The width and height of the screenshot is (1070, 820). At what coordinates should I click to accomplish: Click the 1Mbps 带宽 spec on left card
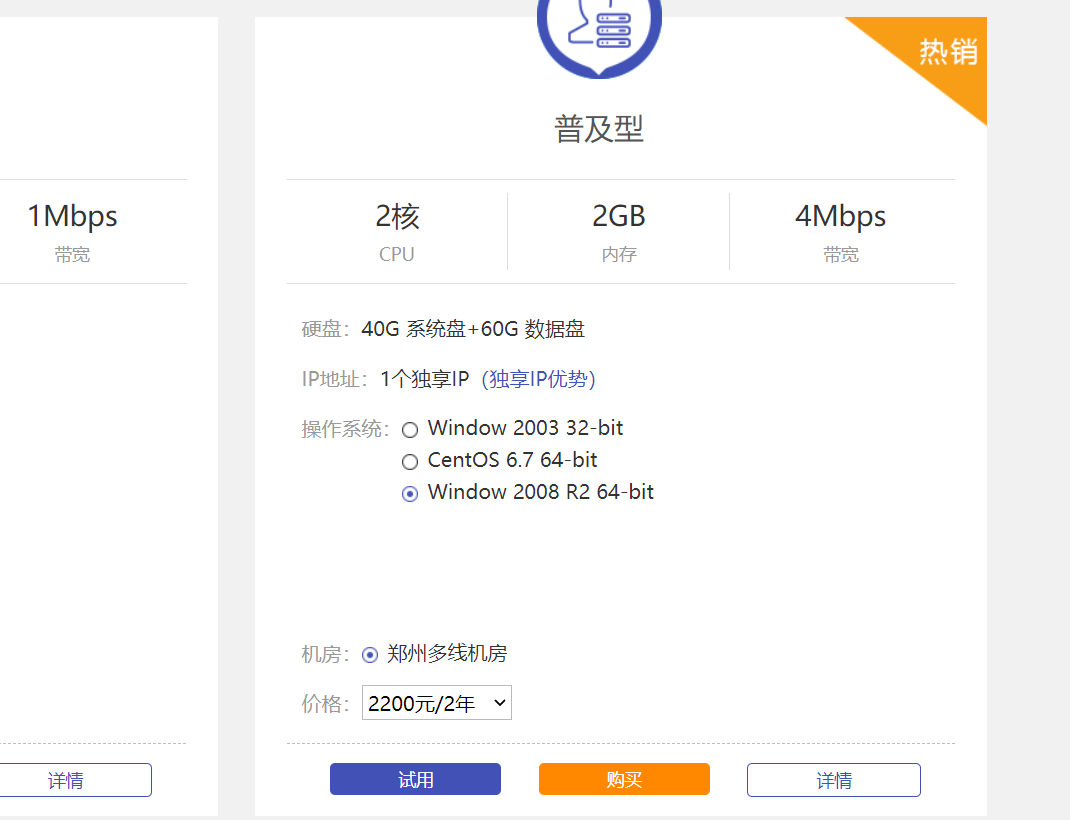pos(72,231)
